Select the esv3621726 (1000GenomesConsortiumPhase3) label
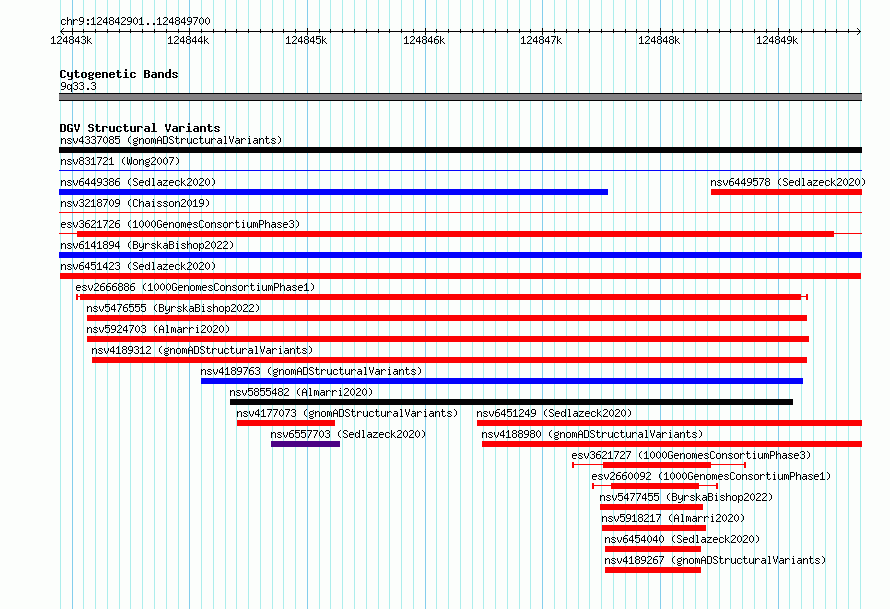Viewport: 890px width, 609px height. click(180, 224)
